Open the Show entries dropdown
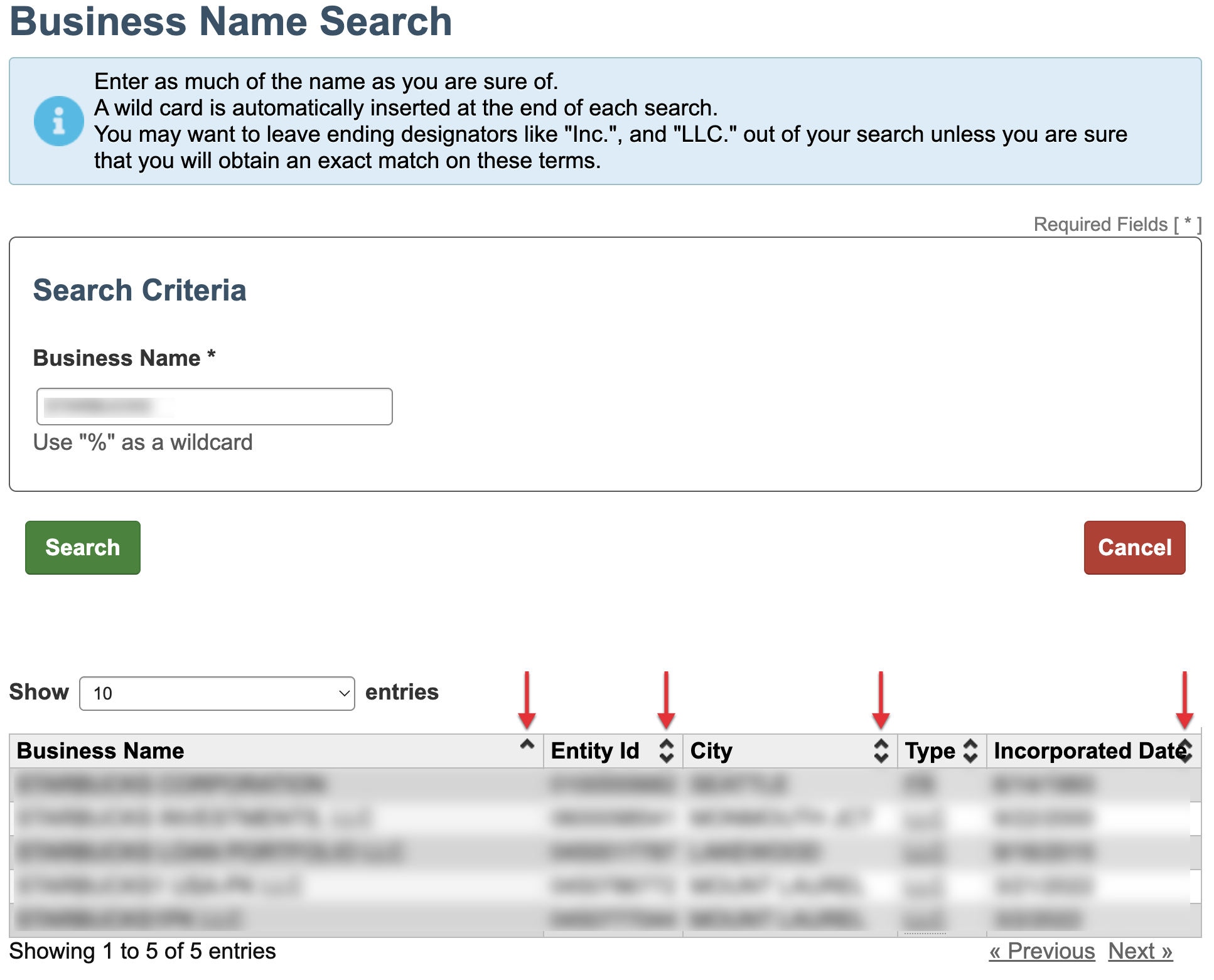Viewport: 1214px width, 980px height. click(x=217, y=693)
